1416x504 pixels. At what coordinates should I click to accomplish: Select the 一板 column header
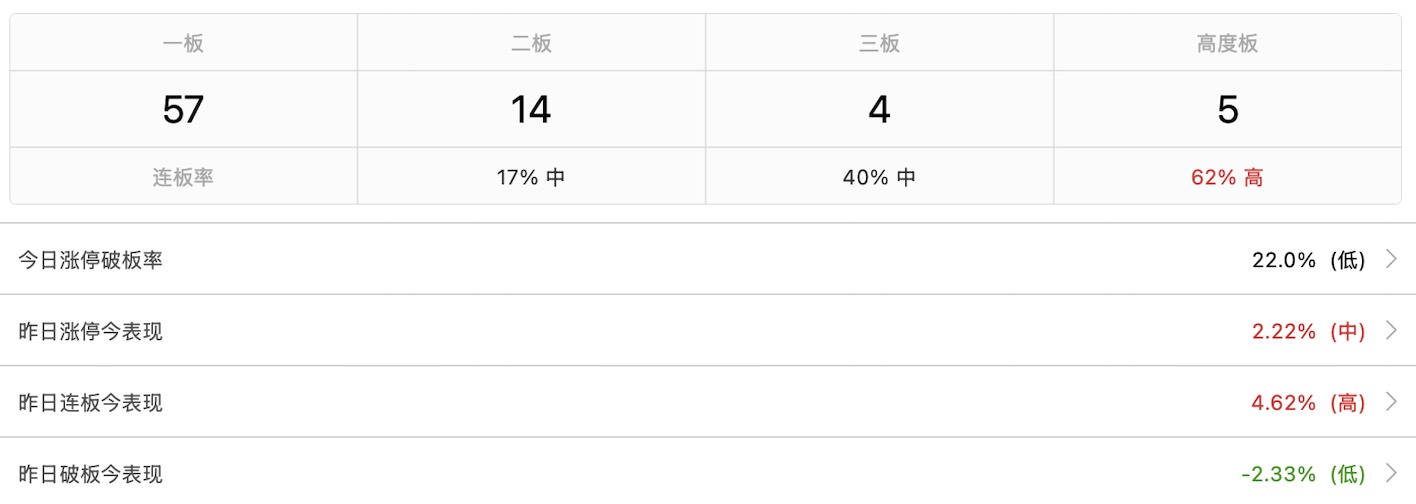click(x=183, y=43)
